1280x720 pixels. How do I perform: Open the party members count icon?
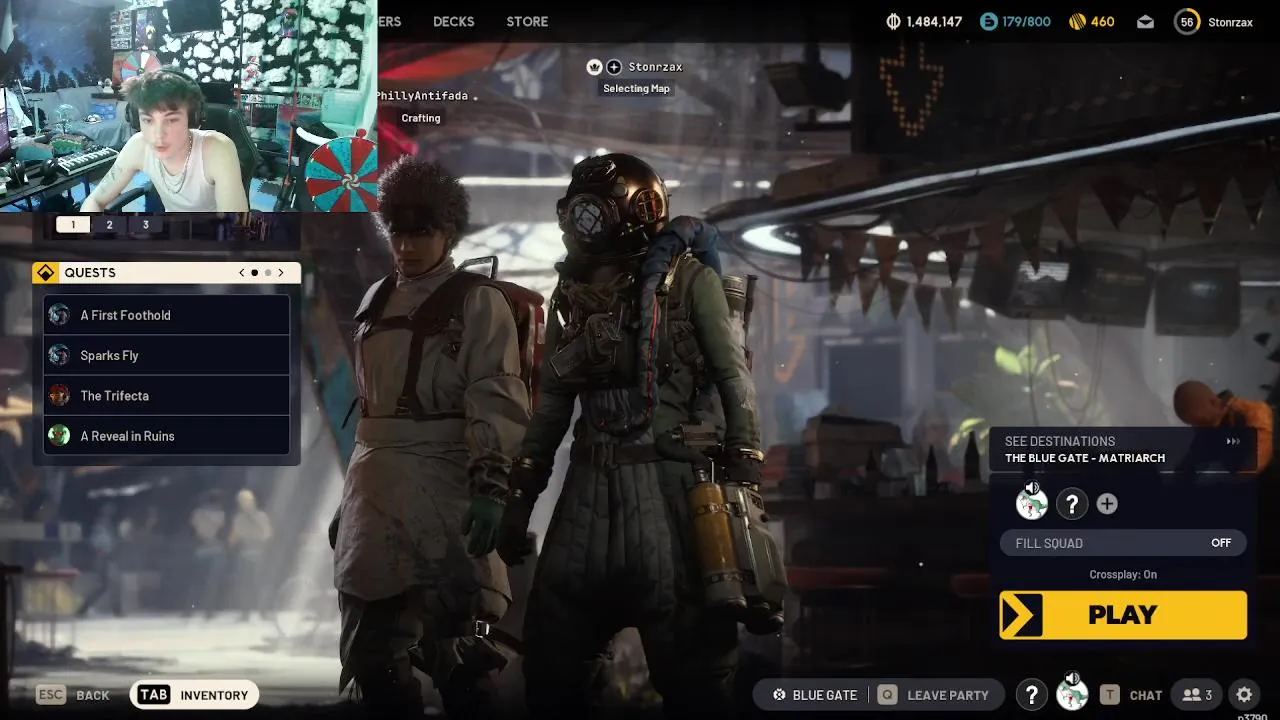pyautogui.click(x=1197, y=695)
